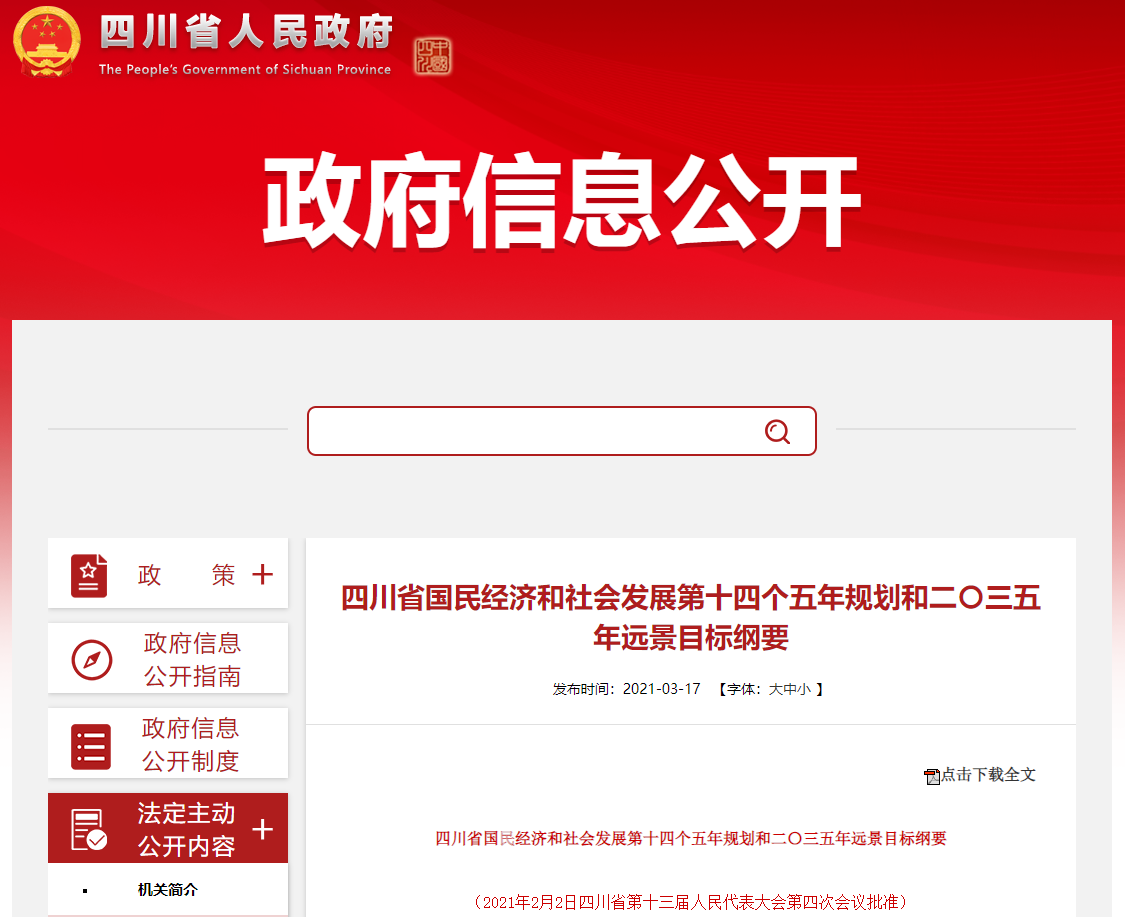Viewport: 1125px width, 917px height.
Task: Click the national emblem logo
Action: coord(47,42)
